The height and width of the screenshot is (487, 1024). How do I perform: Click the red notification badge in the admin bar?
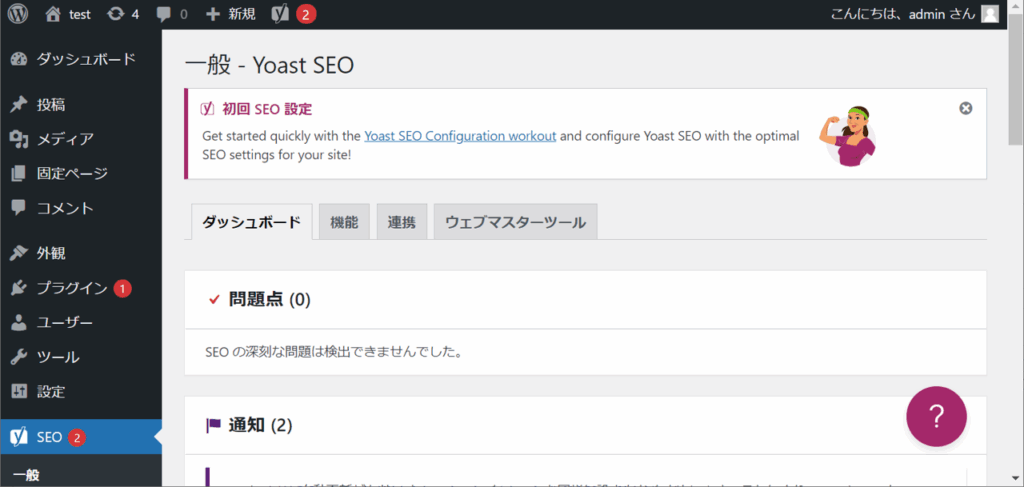click(x=306, y=14)
